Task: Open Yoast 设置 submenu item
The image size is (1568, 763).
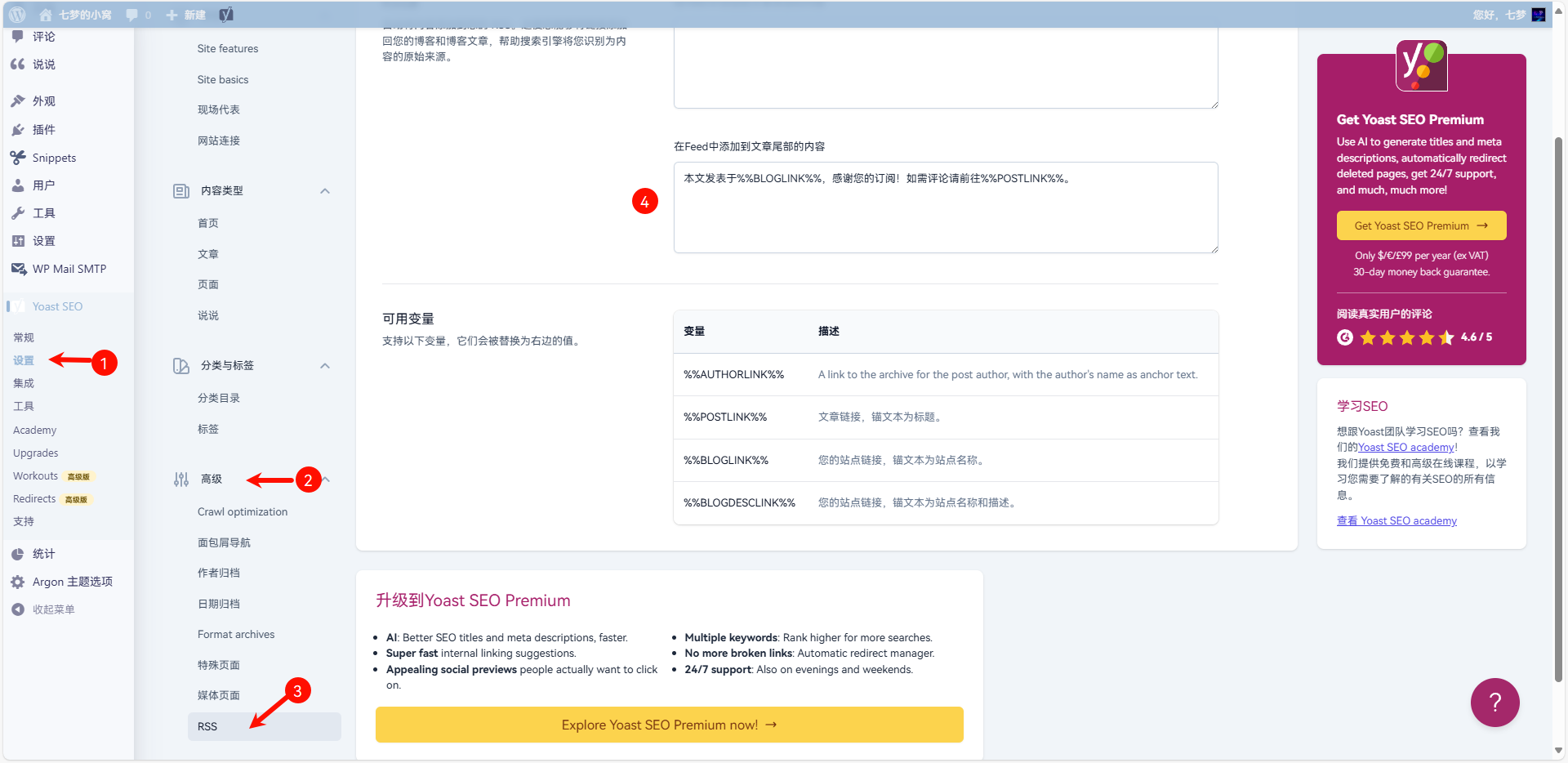Action: [24, 360]
